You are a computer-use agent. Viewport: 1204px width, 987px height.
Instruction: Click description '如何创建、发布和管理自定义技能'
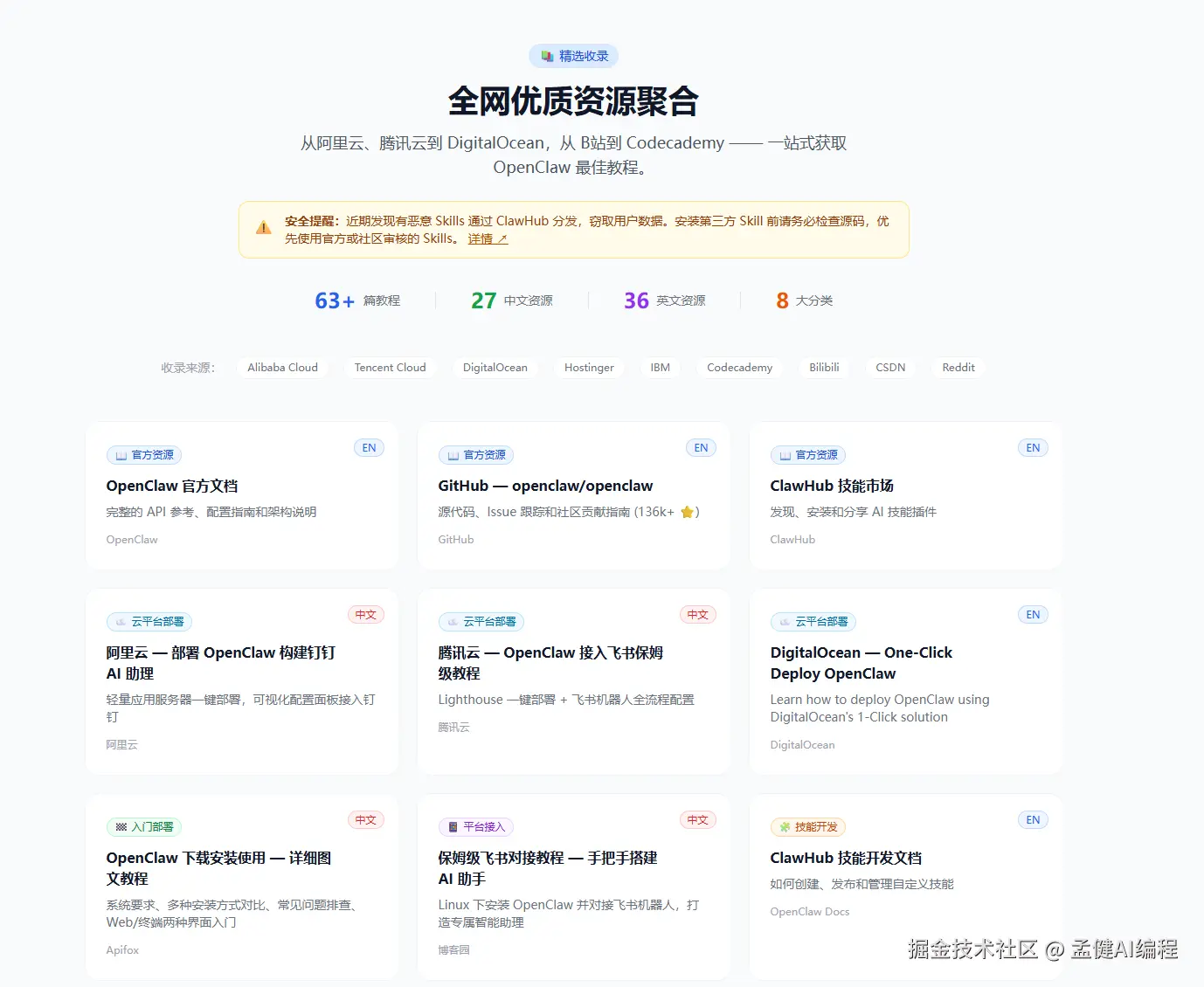[x=861, y=884]
